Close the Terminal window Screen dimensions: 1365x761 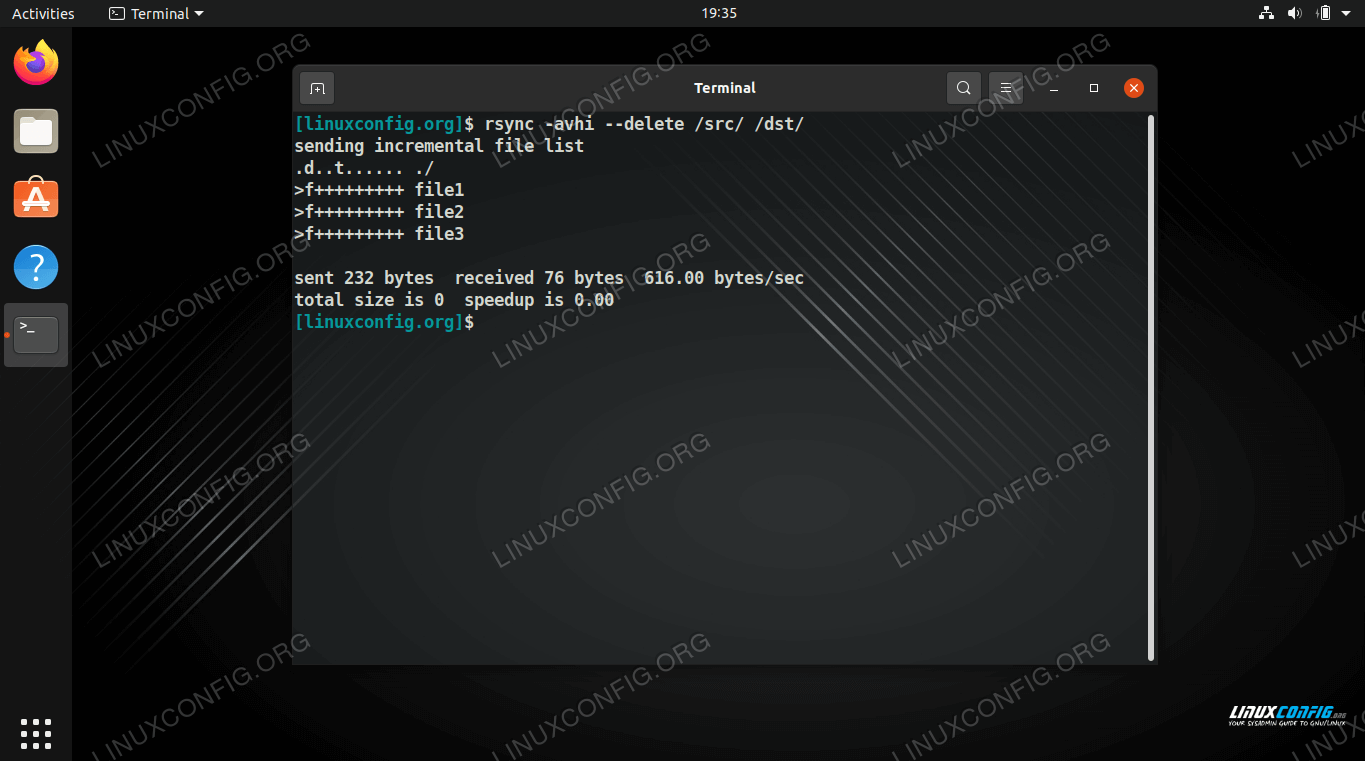click(1133, 88)
